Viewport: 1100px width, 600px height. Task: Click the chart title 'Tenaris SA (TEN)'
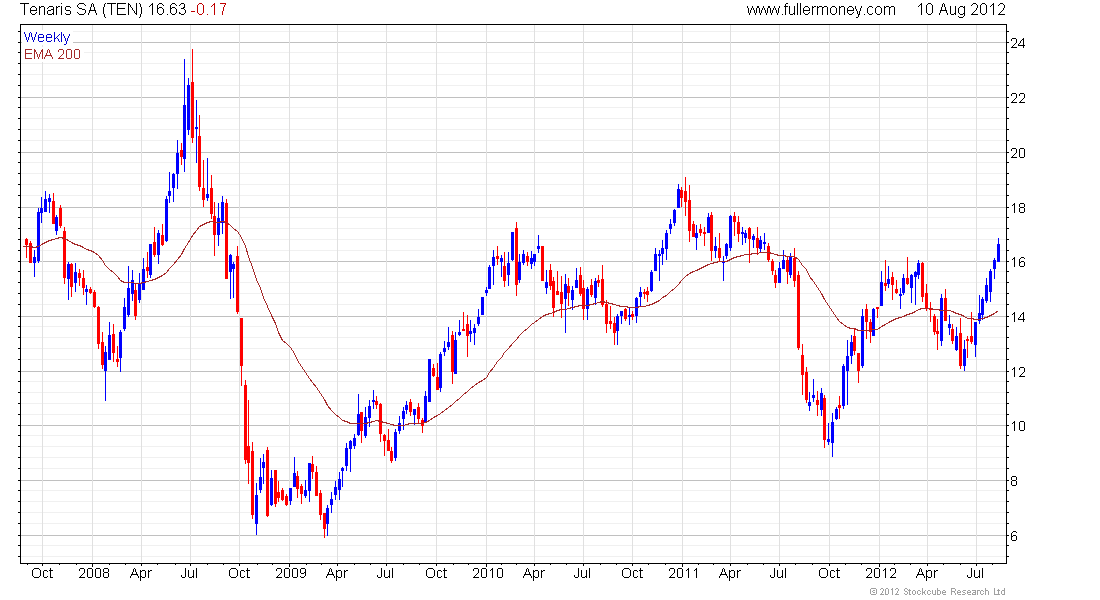pyautogui.click(x=81, y=10)
